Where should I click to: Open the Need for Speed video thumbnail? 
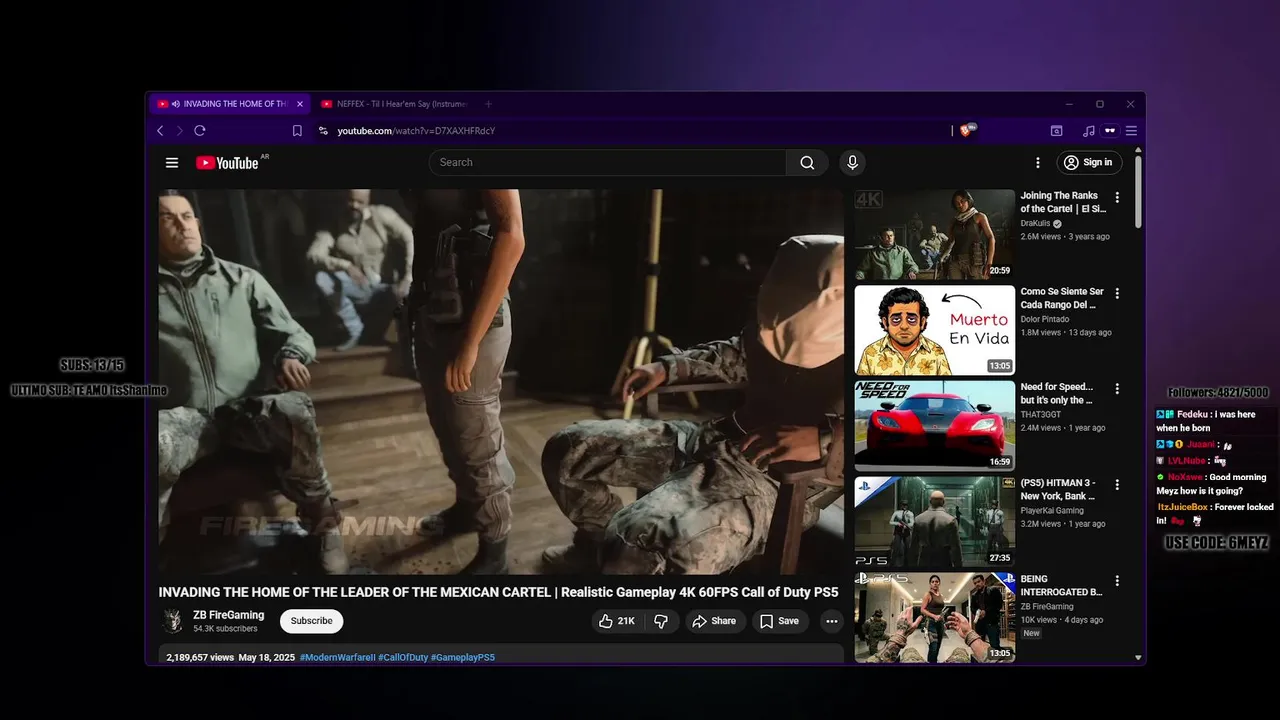(x=934, y=426)
